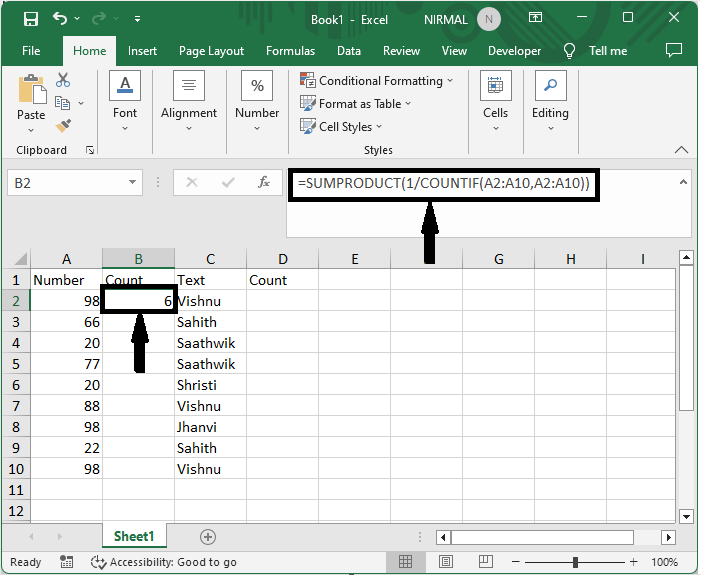Open the Name Box dropdown arrow
Image resolution: width=701 pixels, height=575 pixels.
[132, 182]
